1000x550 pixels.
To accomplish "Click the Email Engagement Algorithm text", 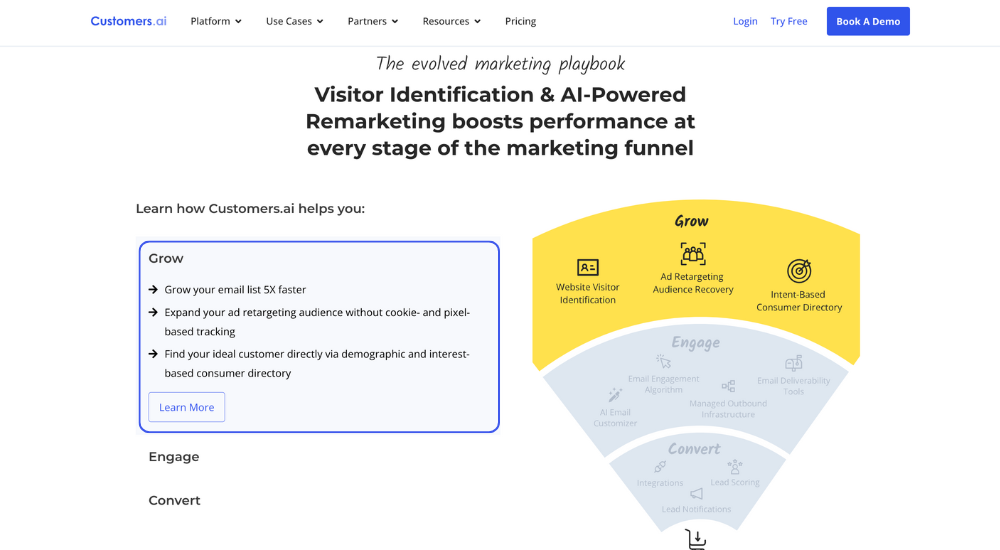I will point(663,384).
